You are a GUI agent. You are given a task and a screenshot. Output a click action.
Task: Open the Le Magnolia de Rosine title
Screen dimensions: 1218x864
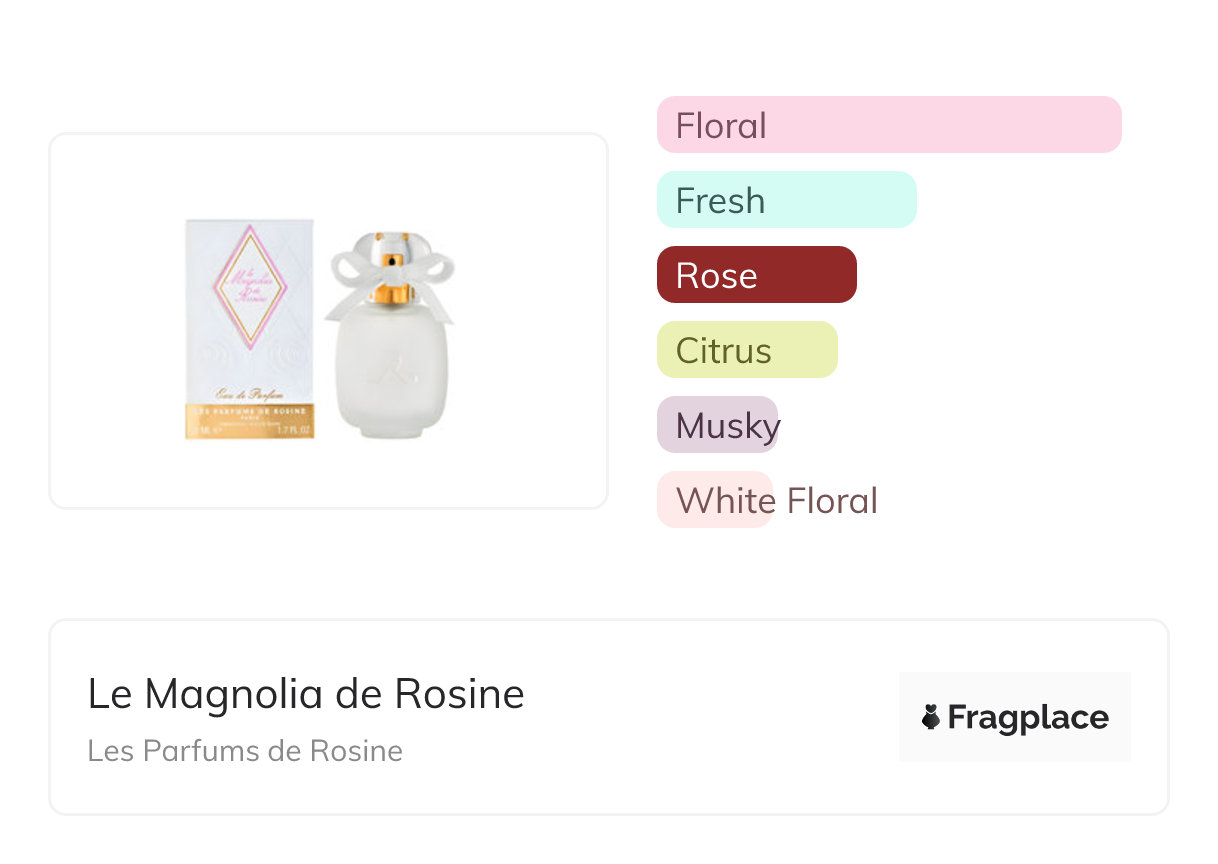click(306, 694)
